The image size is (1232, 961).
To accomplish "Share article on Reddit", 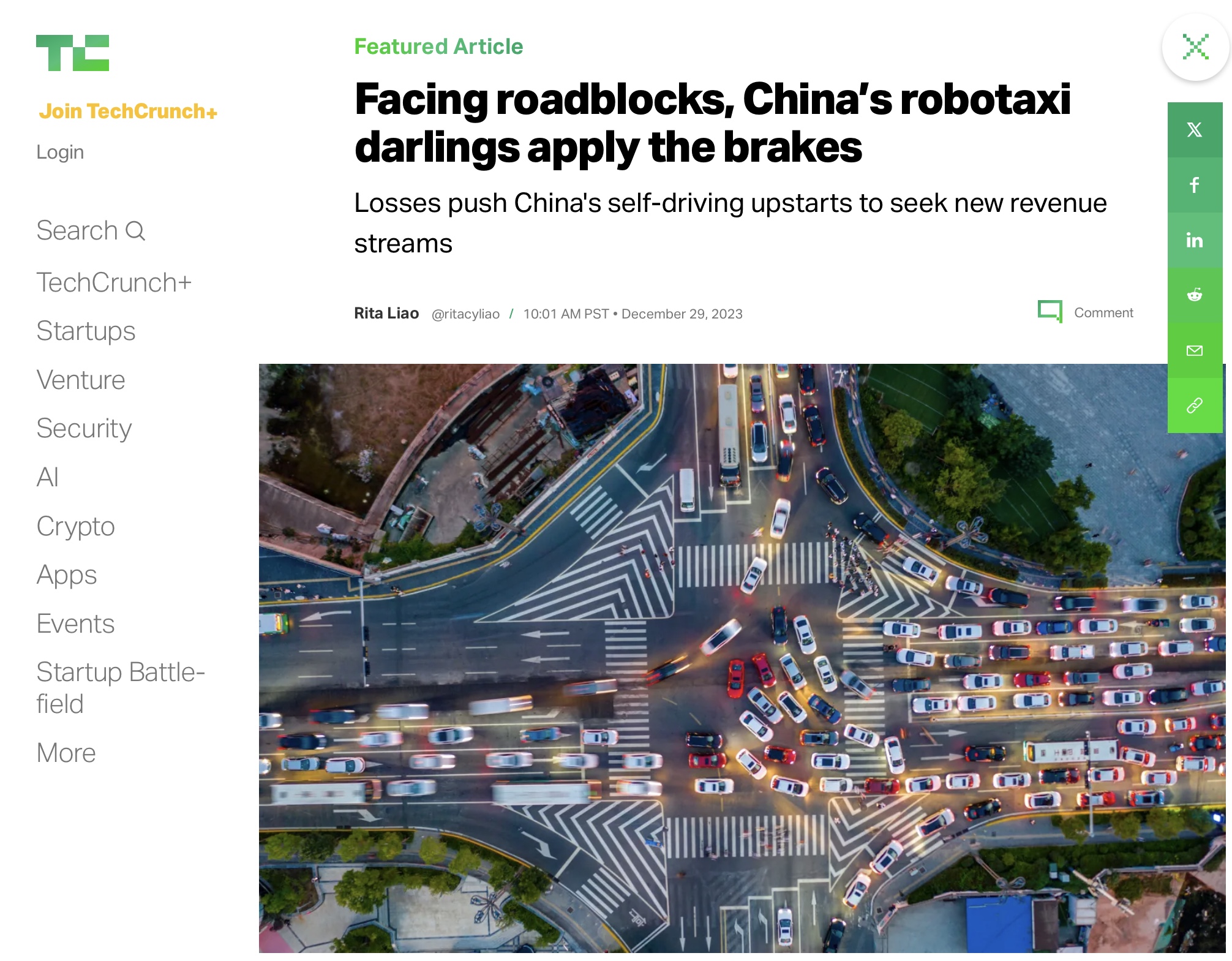I will point(1194,295).
